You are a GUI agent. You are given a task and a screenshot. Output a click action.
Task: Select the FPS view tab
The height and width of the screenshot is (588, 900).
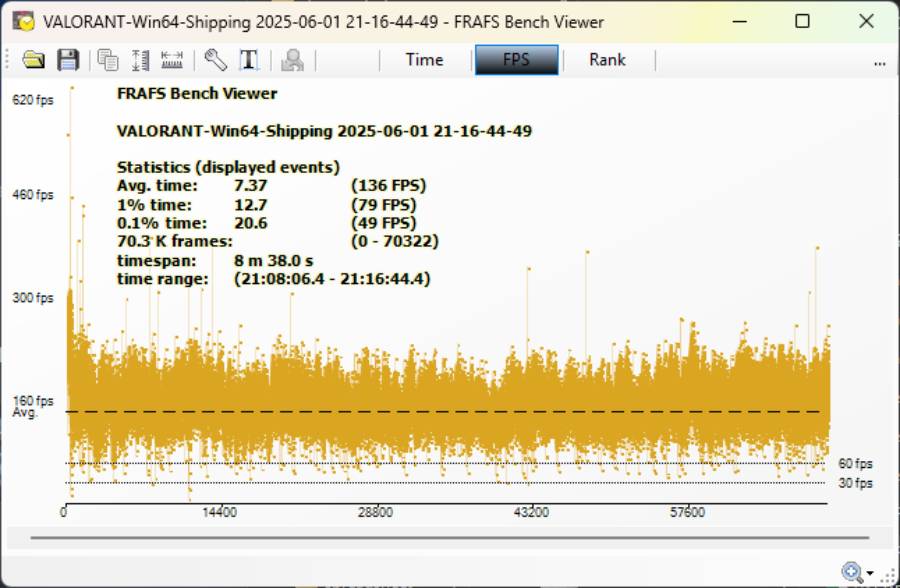click(x=516, y=60)
